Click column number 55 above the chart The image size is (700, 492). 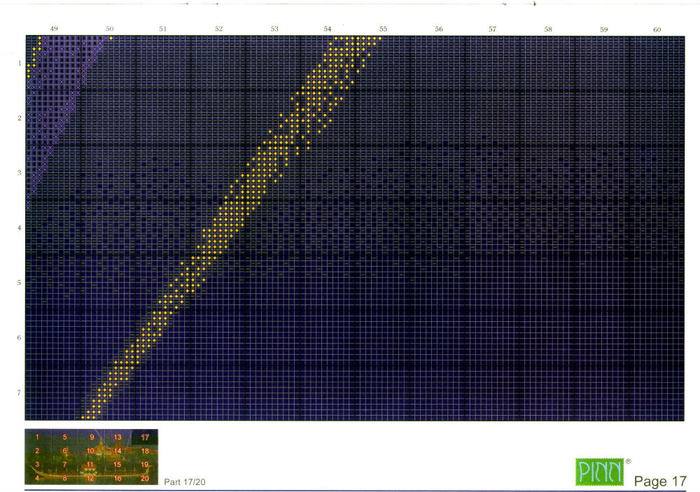click(383, 29)
